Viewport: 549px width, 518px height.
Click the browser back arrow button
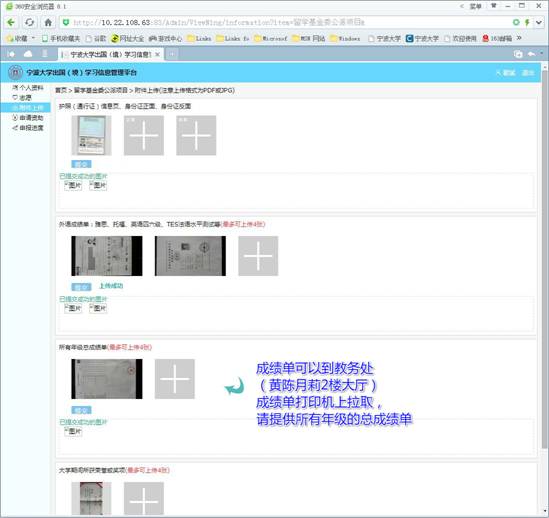11,22
